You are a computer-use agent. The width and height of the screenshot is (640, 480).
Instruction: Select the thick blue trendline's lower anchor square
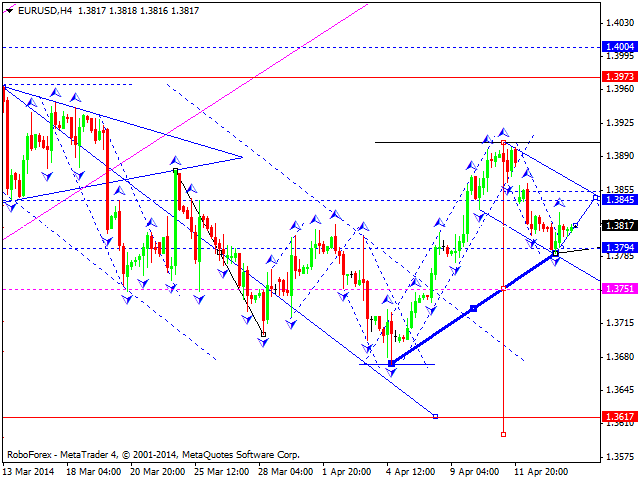pyautogui.click(x=391, y=363)
